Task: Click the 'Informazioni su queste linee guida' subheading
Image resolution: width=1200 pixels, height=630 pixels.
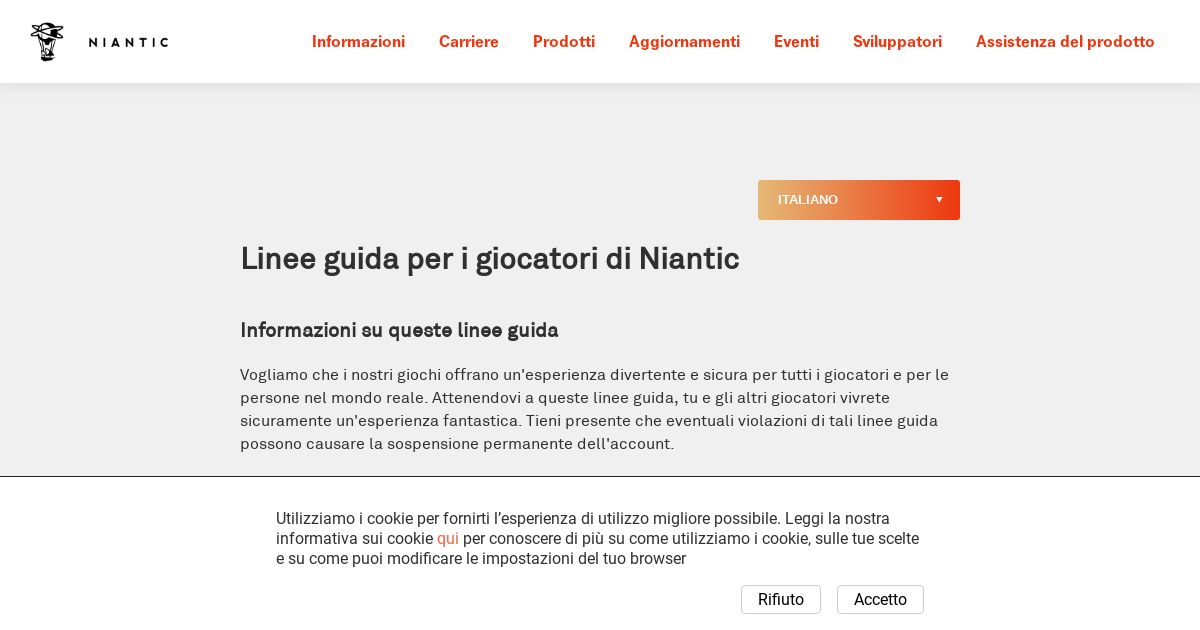Action: [x=399, y=331]
